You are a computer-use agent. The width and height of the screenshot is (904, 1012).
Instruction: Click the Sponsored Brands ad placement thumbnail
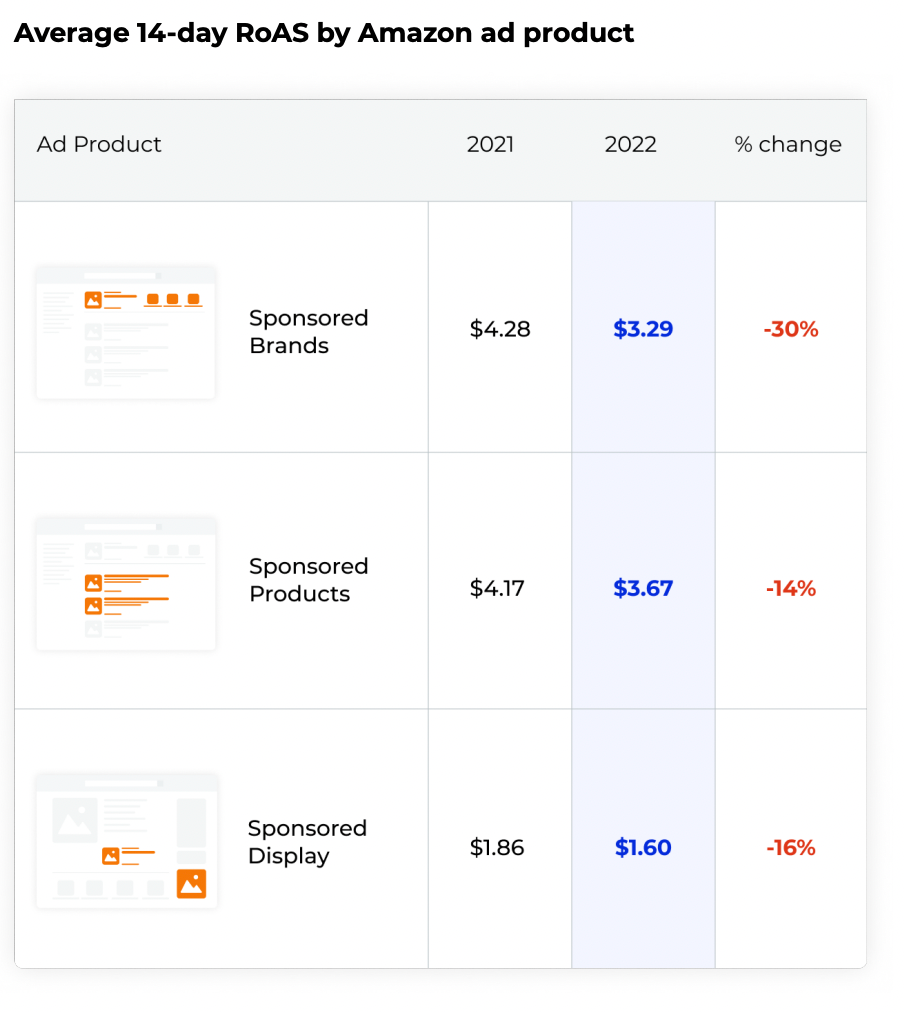tap(126, 332)
